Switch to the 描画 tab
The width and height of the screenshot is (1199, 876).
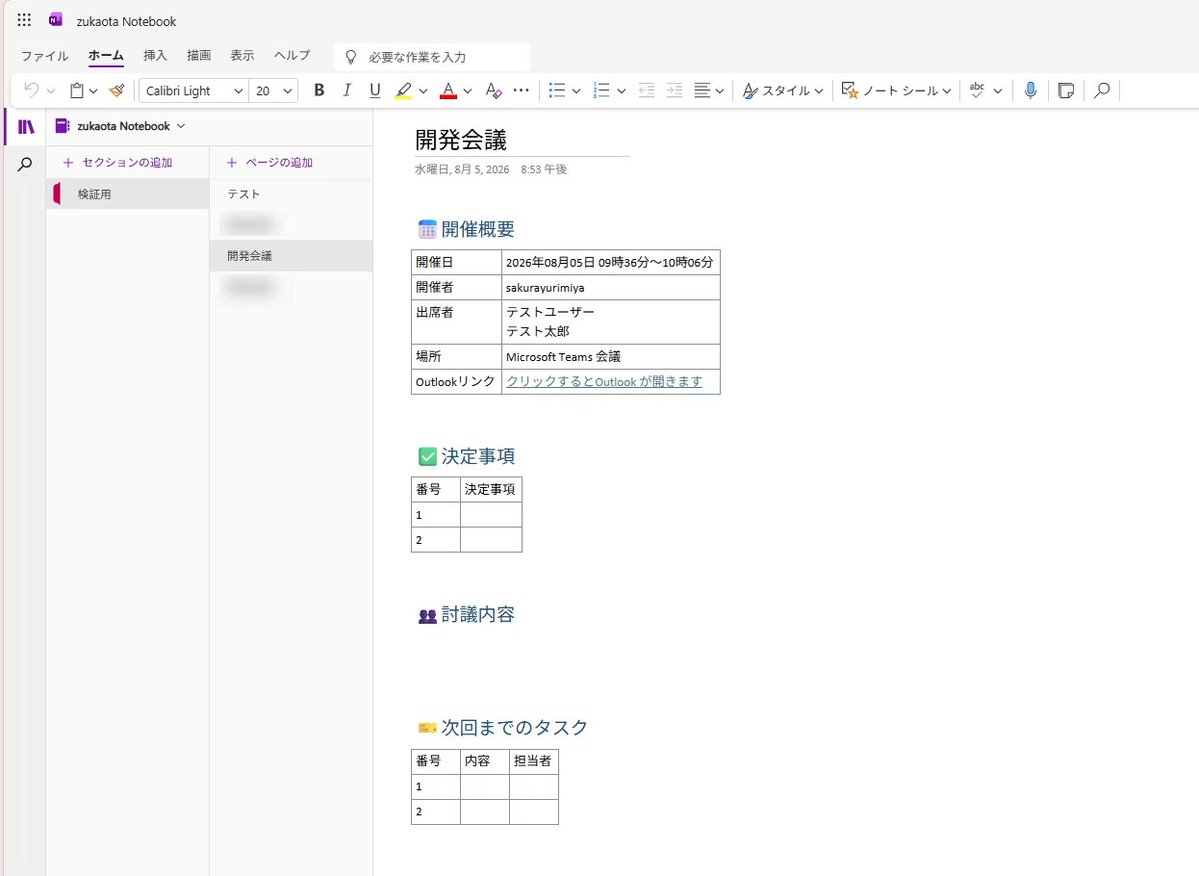pos(199,55)
